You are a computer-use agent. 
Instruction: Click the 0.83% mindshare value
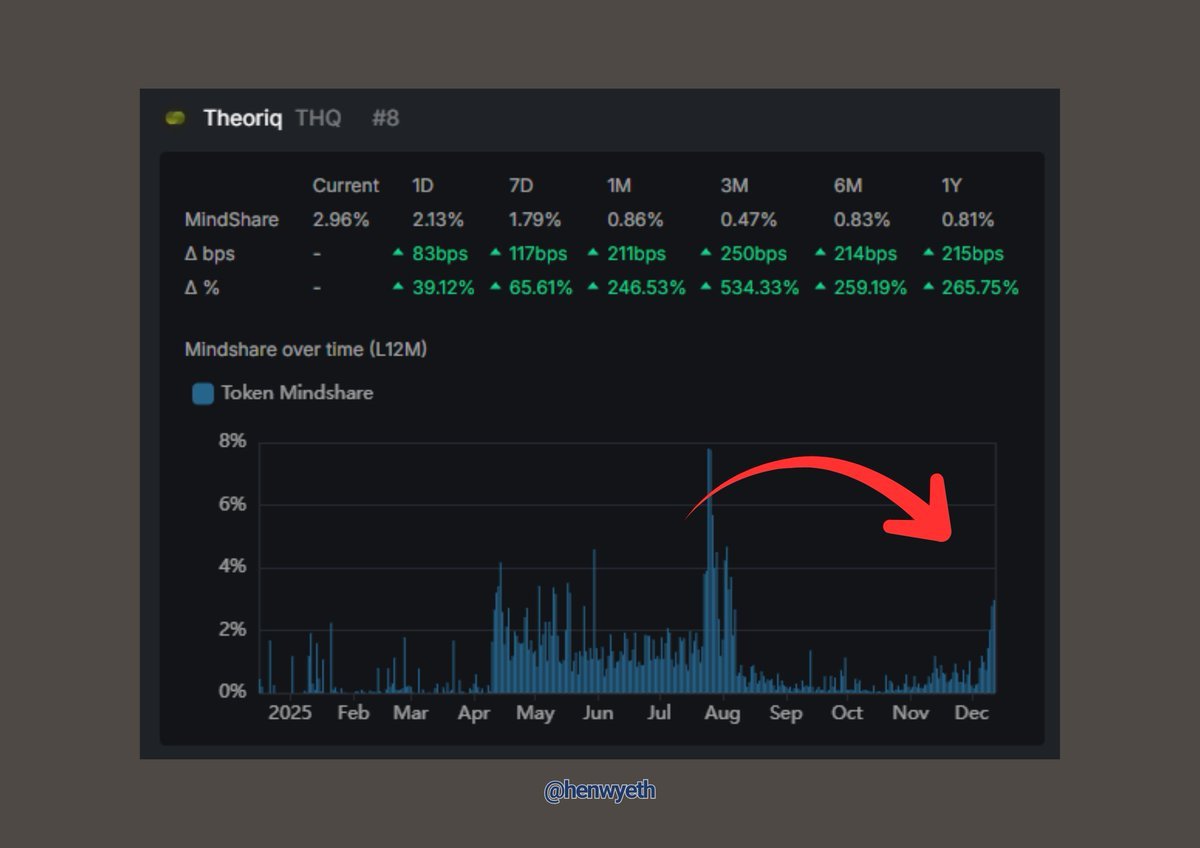pyautogui.click(x=861, y=219)
